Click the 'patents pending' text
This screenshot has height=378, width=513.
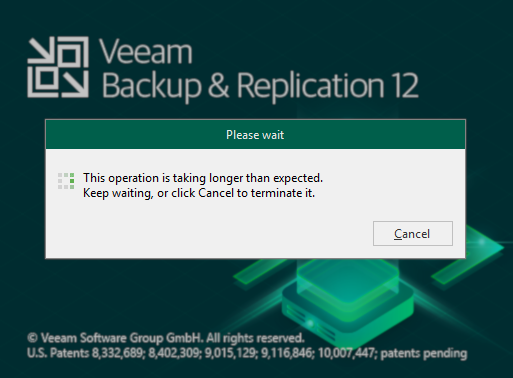click(x=424, y=353)
